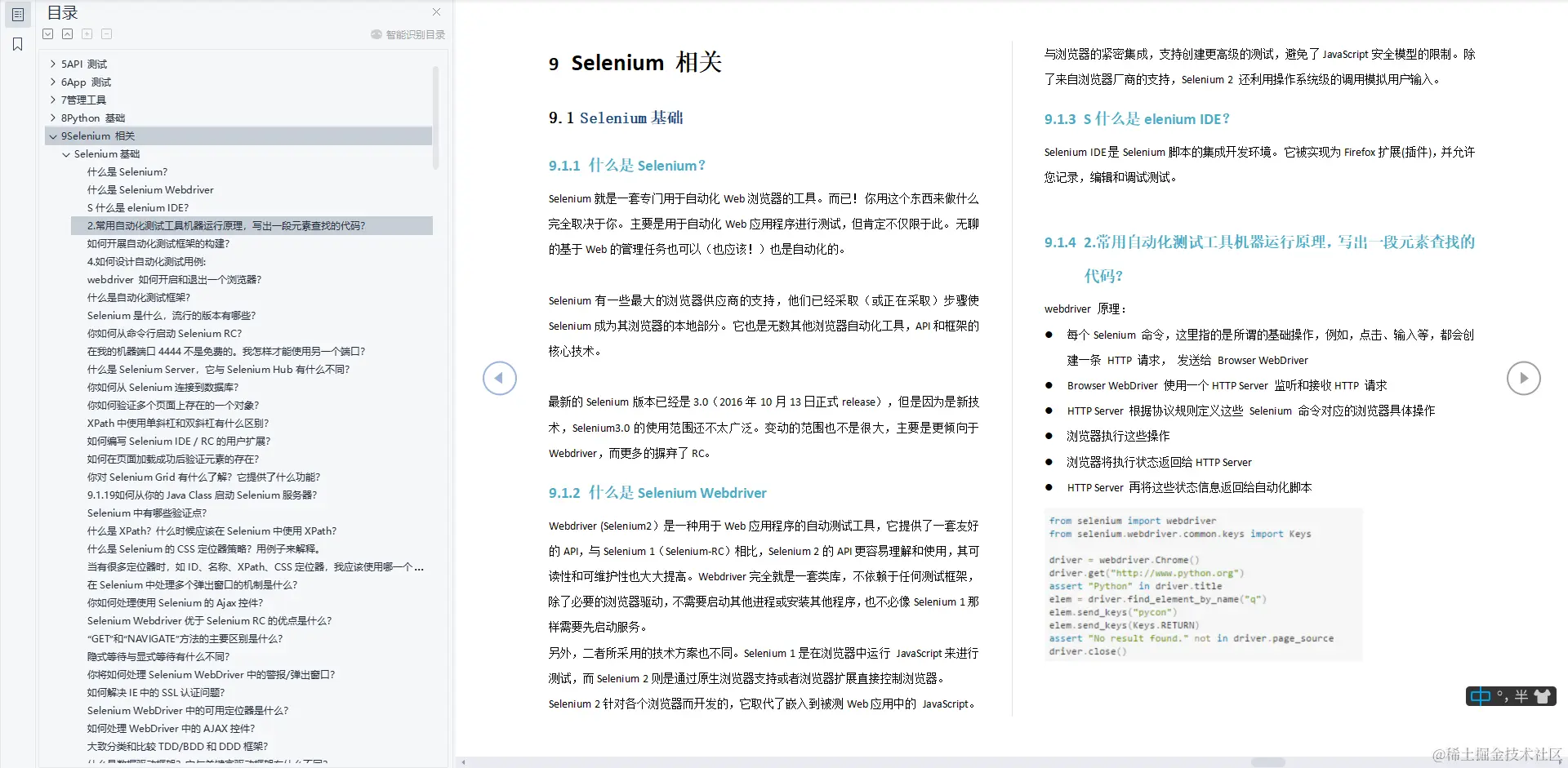Screen dimensions: 1568x768
Task: Select outline item 大致分类和比较 TDD/BDD 和 DDD 框架?
Action: tap(177, 746)
